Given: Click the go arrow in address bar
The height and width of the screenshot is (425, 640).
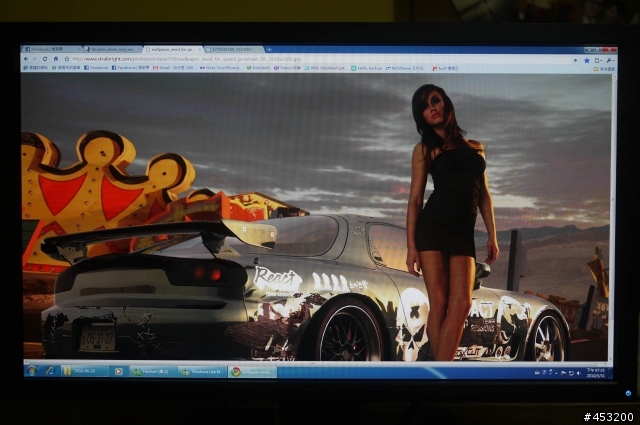Looking at the screenshot, I should coord(576,60).
